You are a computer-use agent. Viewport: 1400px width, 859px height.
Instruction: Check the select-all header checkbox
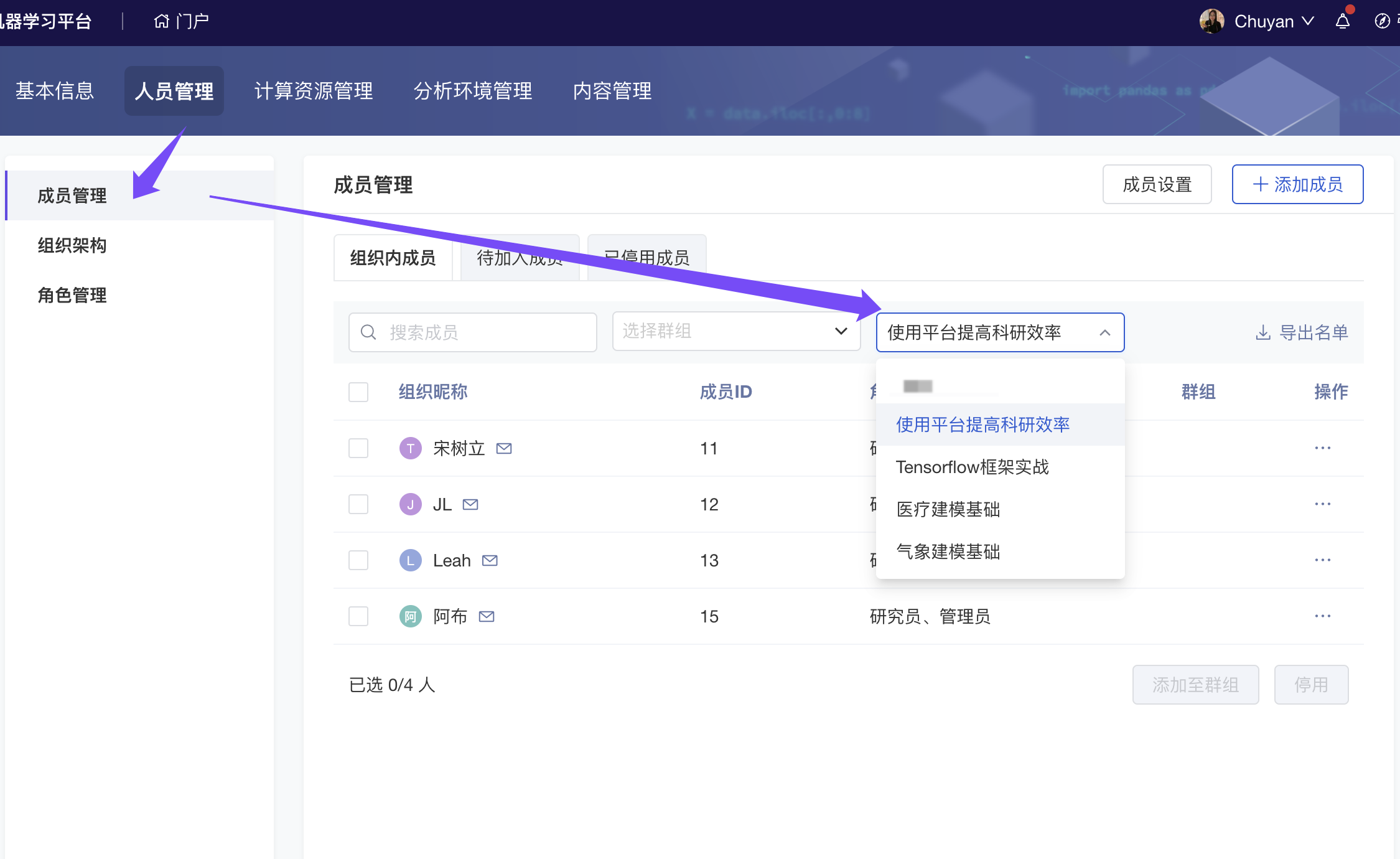358,392
